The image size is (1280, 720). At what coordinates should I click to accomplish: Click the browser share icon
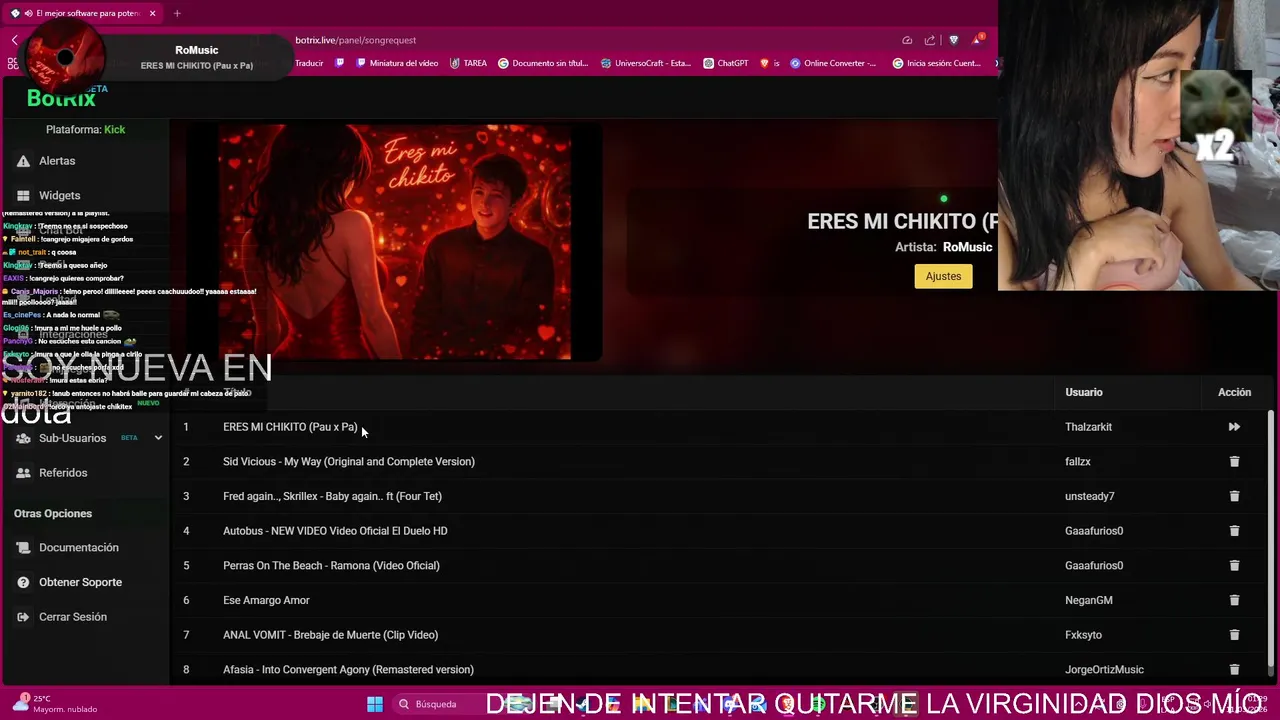tap(930, 40)
